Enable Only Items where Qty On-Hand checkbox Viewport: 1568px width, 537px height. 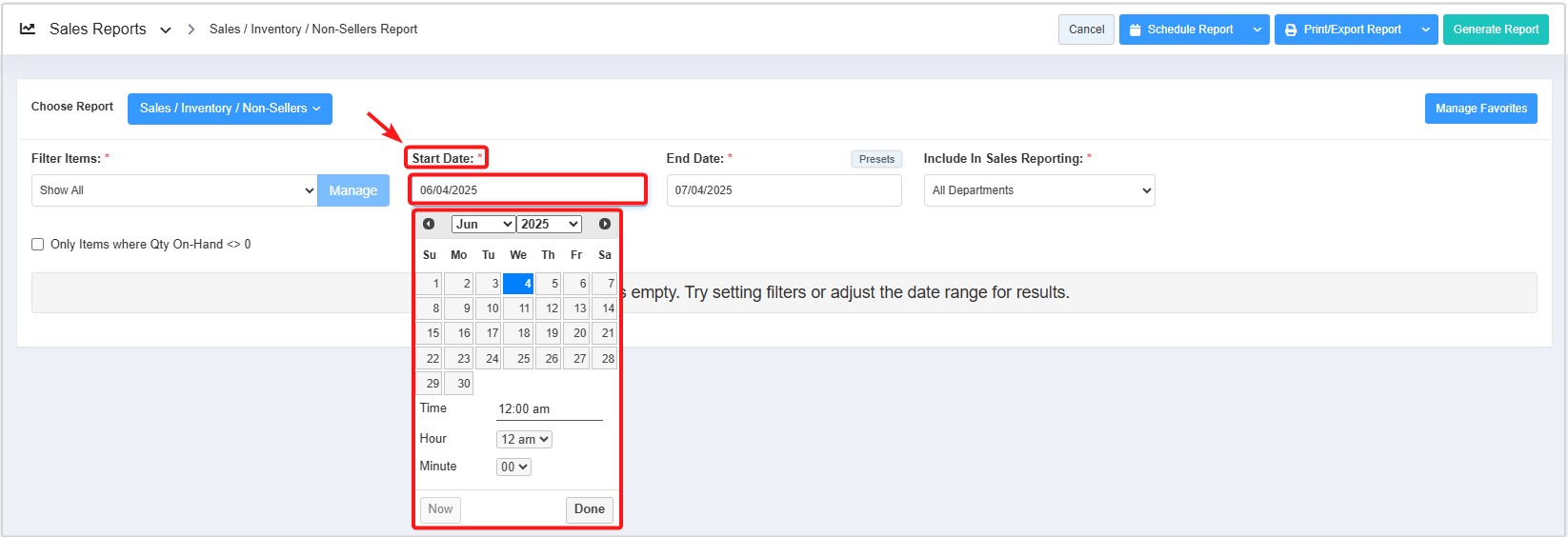[x=38, y=245]
